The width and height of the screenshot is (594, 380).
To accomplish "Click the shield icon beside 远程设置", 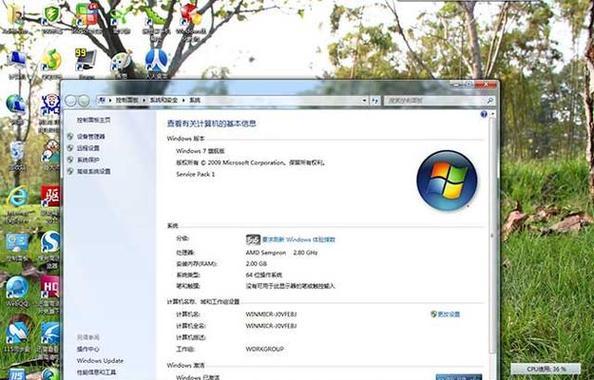I will click(70, 148).
